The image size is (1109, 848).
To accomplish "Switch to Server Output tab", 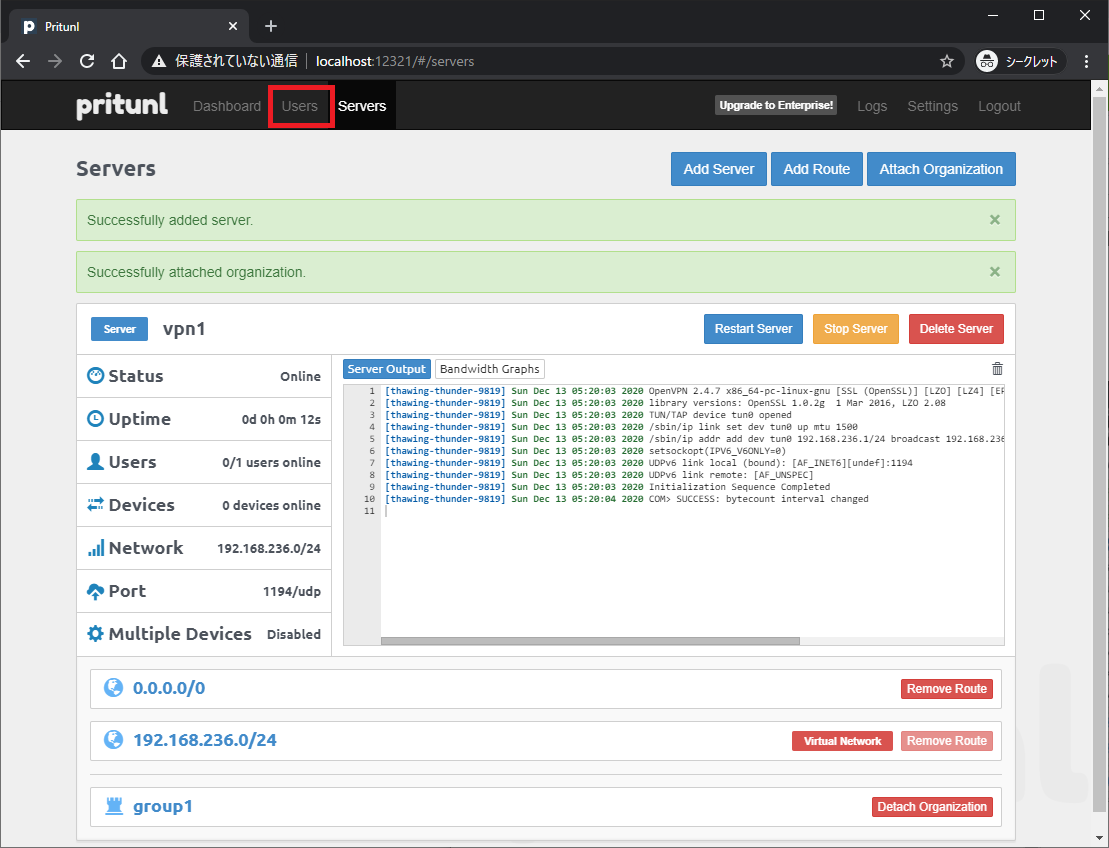I will tap(387, 369).
